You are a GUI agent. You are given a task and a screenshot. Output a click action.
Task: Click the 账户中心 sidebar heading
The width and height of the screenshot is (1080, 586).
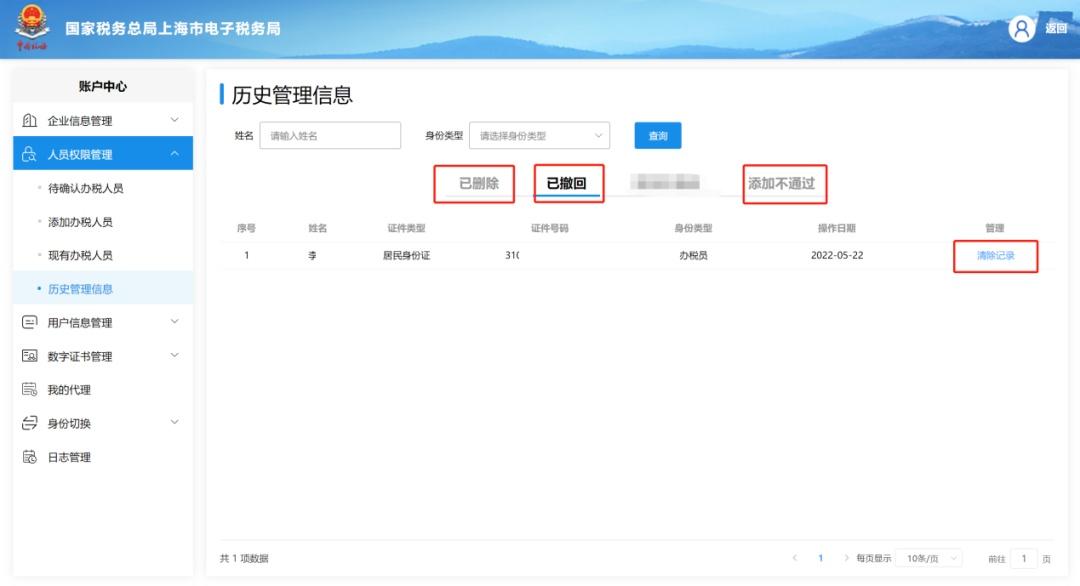click(103, 86)
